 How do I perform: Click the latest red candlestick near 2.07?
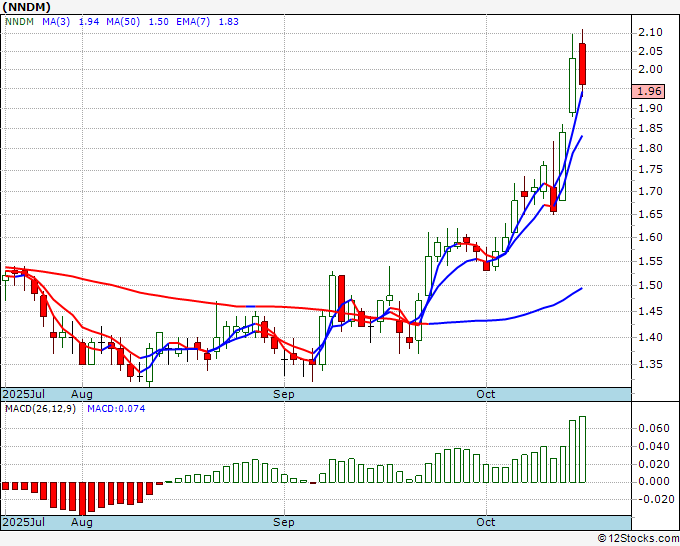coord(582,64)
